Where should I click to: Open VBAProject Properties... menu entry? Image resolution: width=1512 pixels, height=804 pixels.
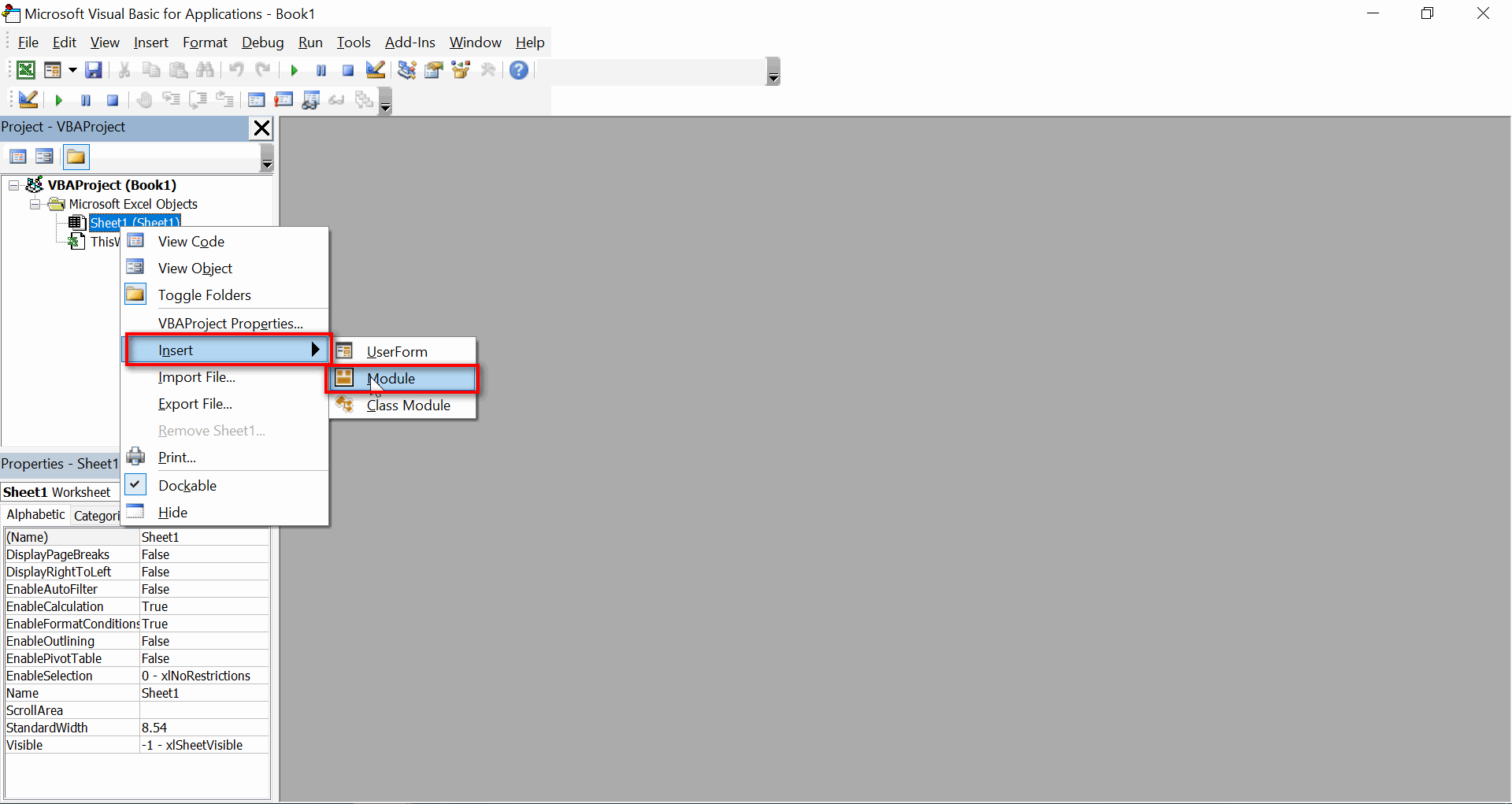[x=224, y=324]
